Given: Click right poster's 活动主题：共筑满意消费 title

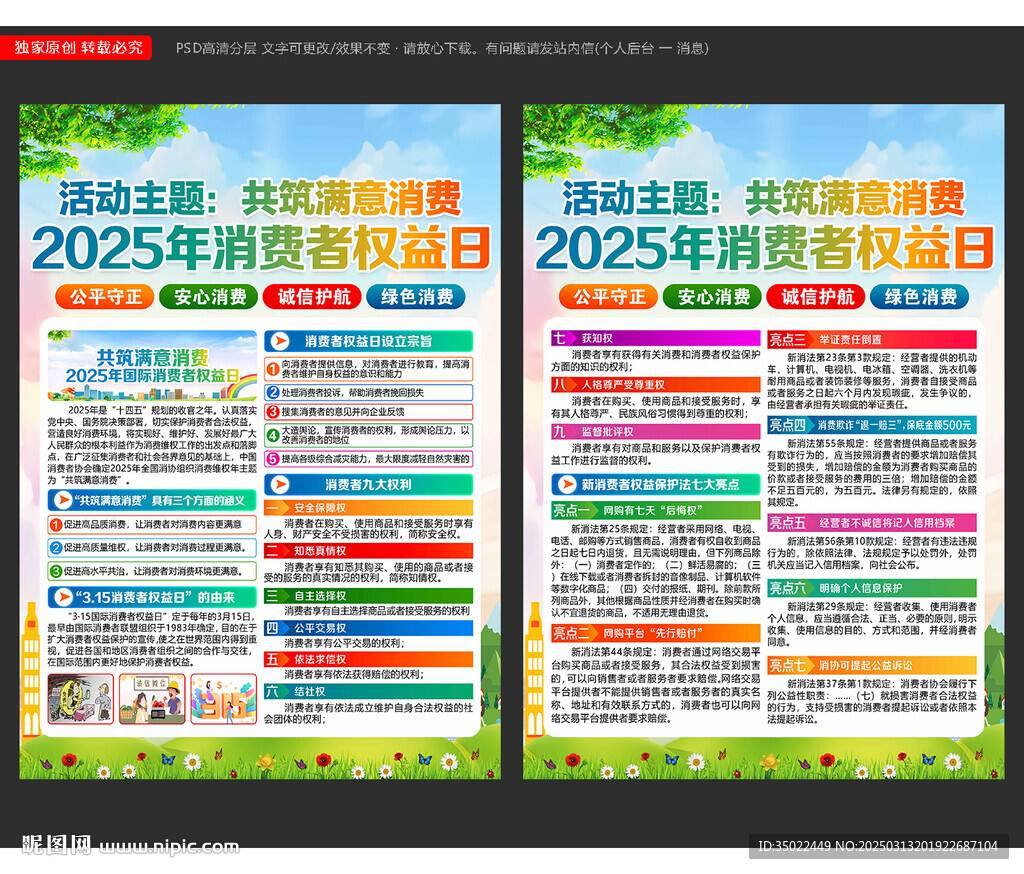Looking at the screenshot, I should point(763,199).
